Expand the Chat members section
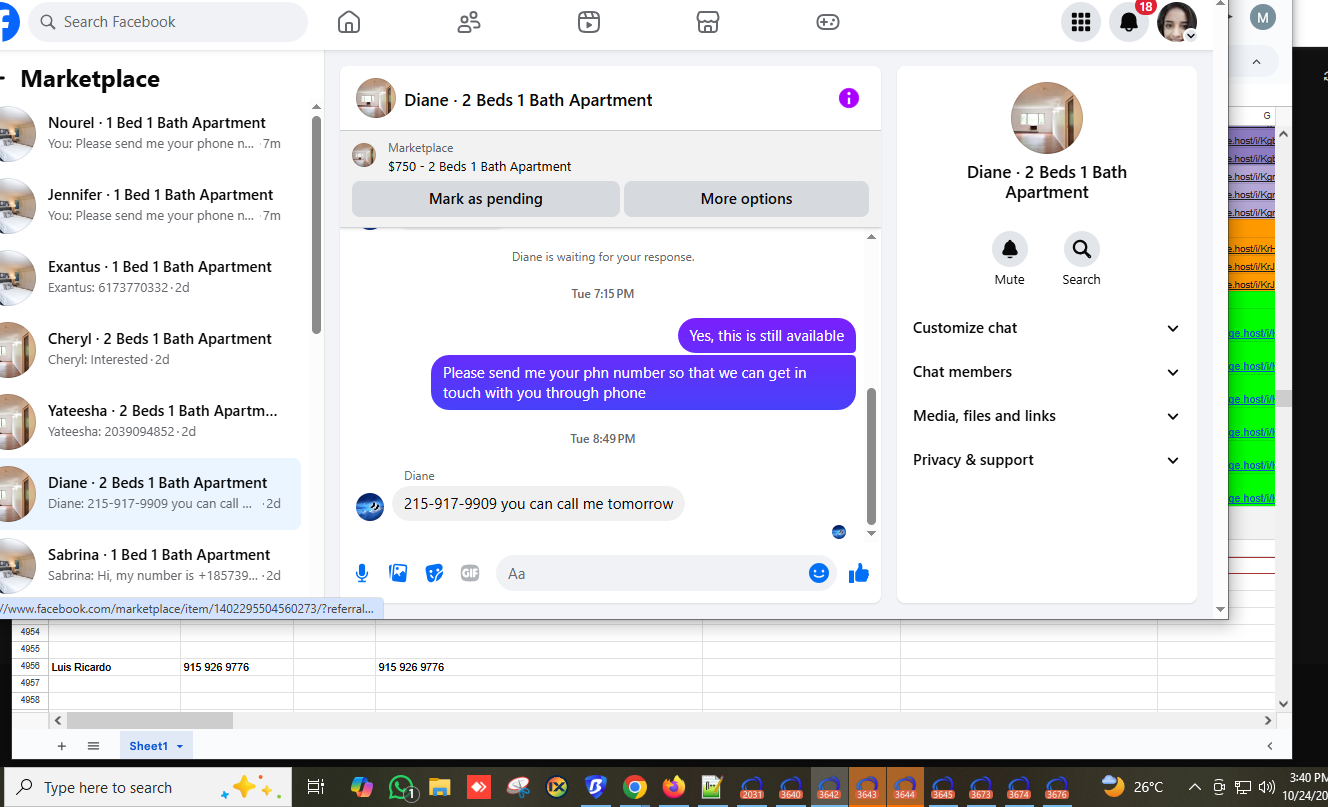Viewport: 1328px width, 807px height. pyautogui.click(x=1047, y=372)
